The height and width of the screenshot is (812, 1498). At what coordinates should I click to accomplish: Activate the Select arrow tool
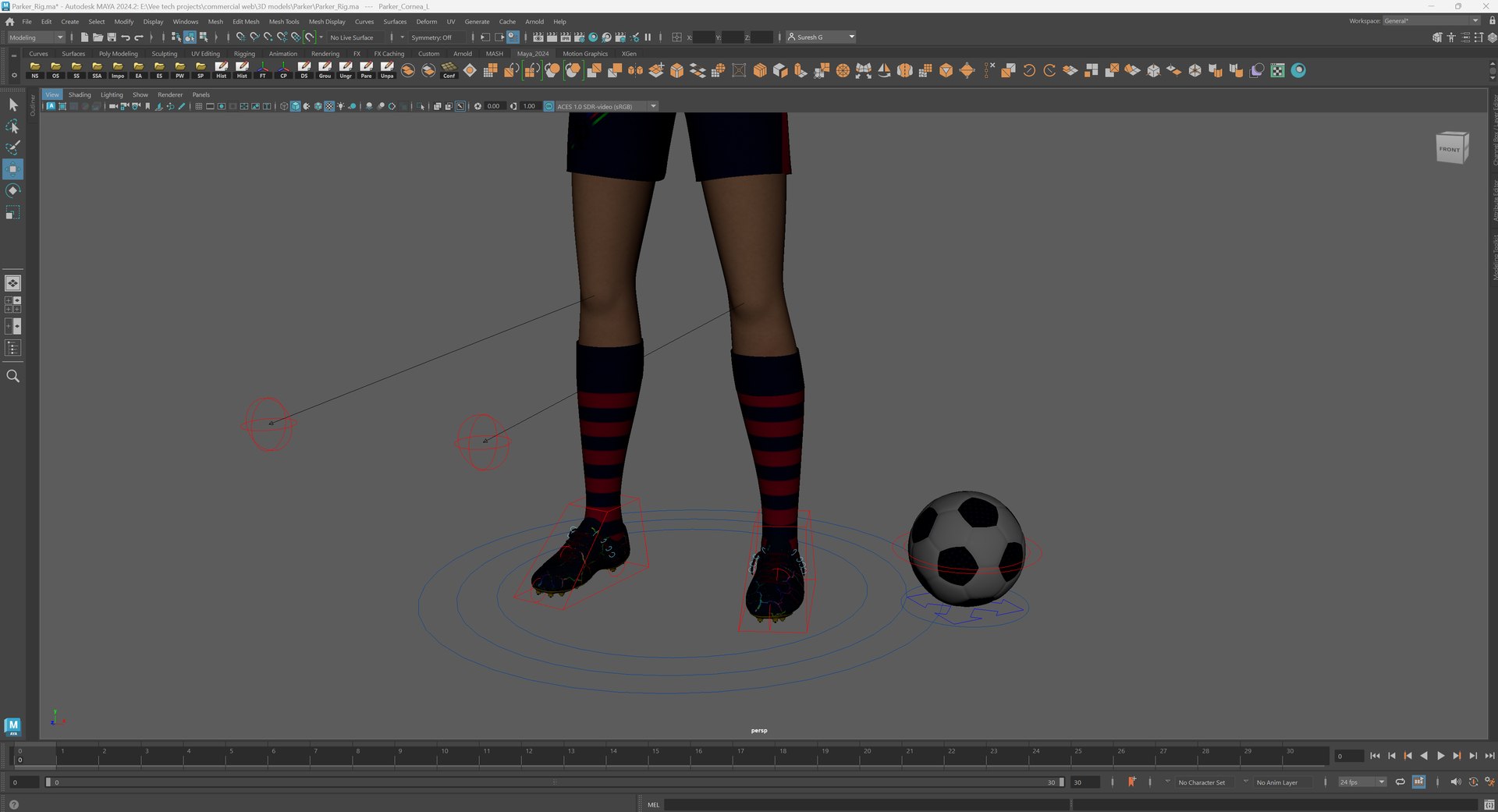[x=13, y=105]
